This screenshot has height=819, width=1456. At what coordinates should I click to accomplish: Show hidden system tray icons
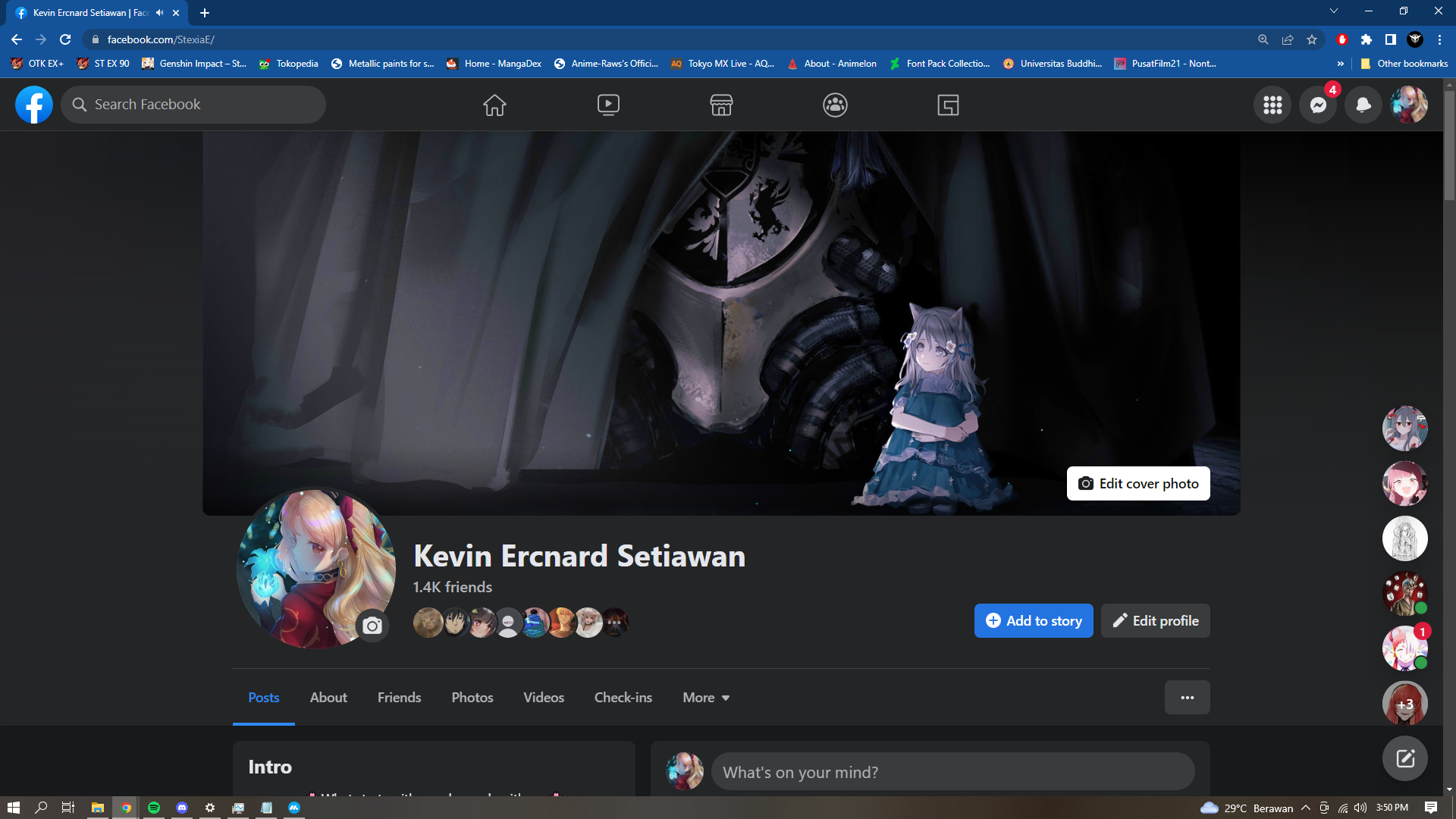click(x=1306, y=808)
